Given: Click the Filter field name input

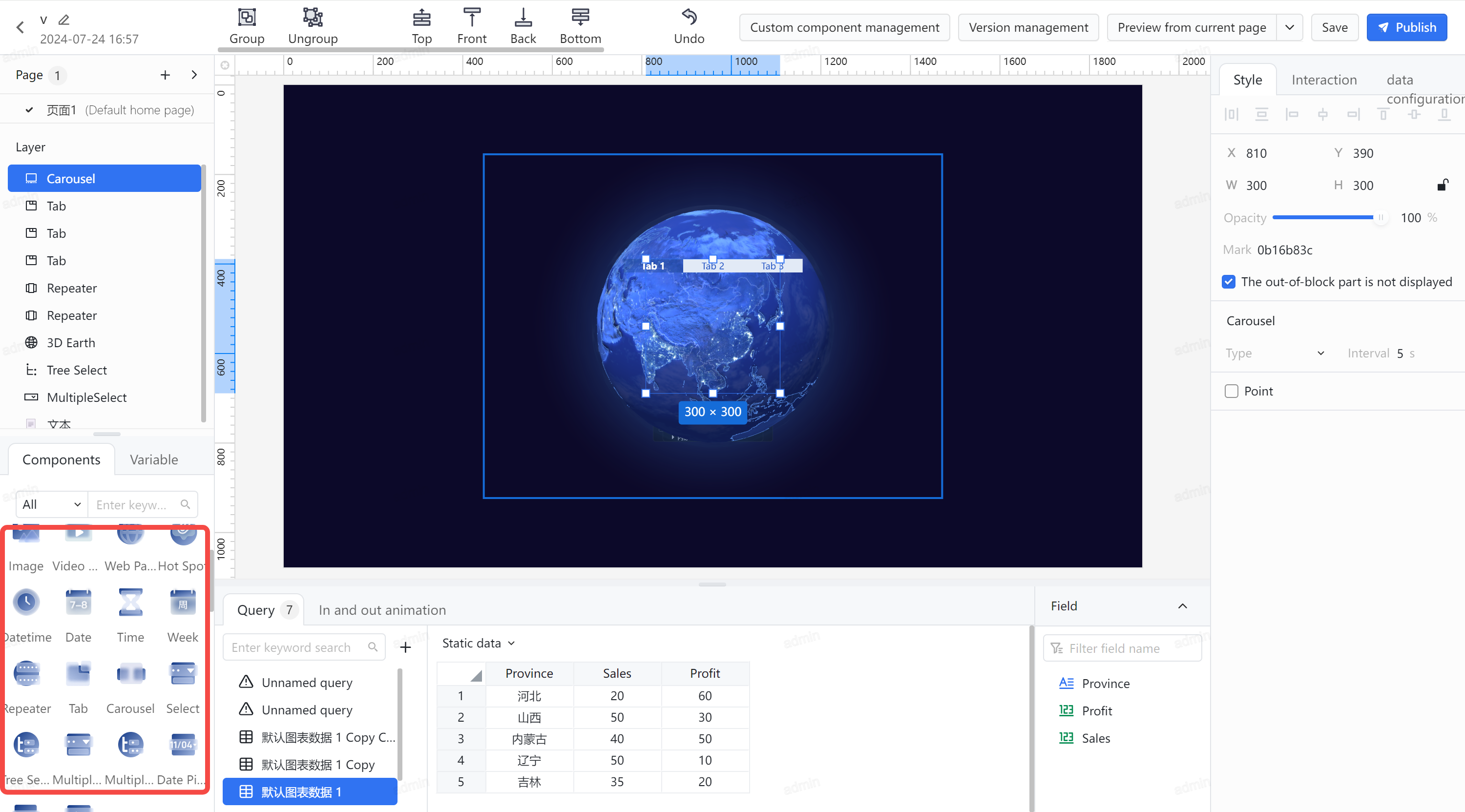Looking at the screenshot, I should point(1122,647).
